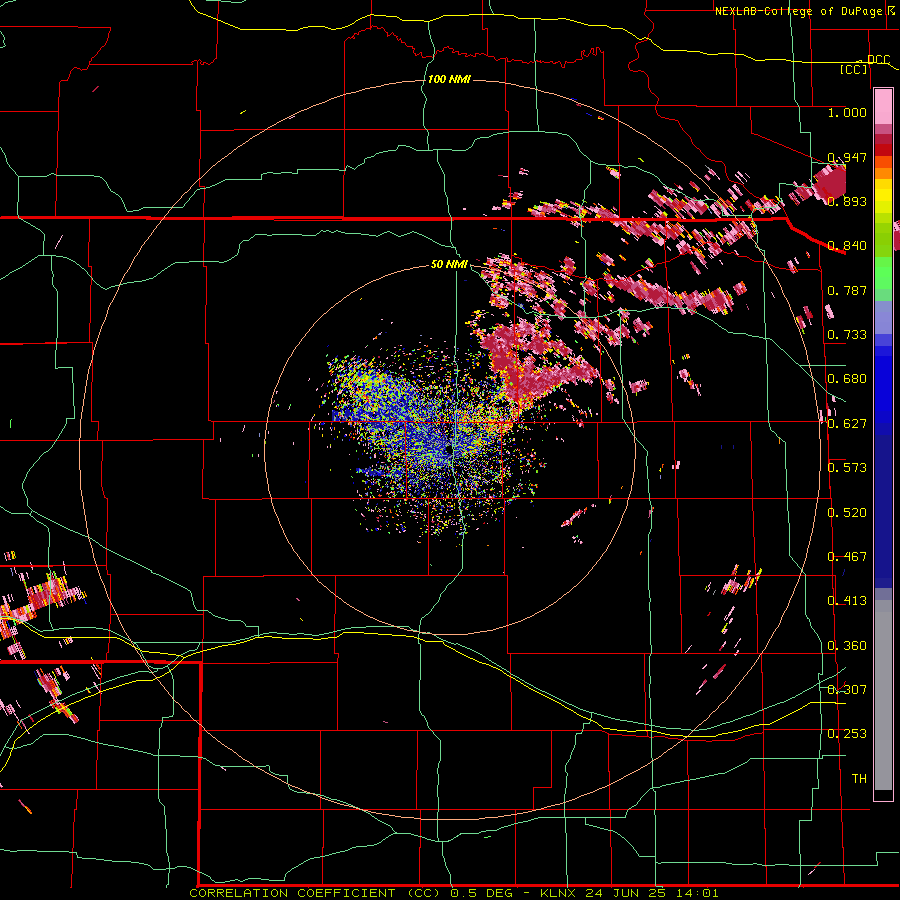The image size is (900, 900).
Task: Click the 0.680 scale value
Action: (x=847, y=379)
